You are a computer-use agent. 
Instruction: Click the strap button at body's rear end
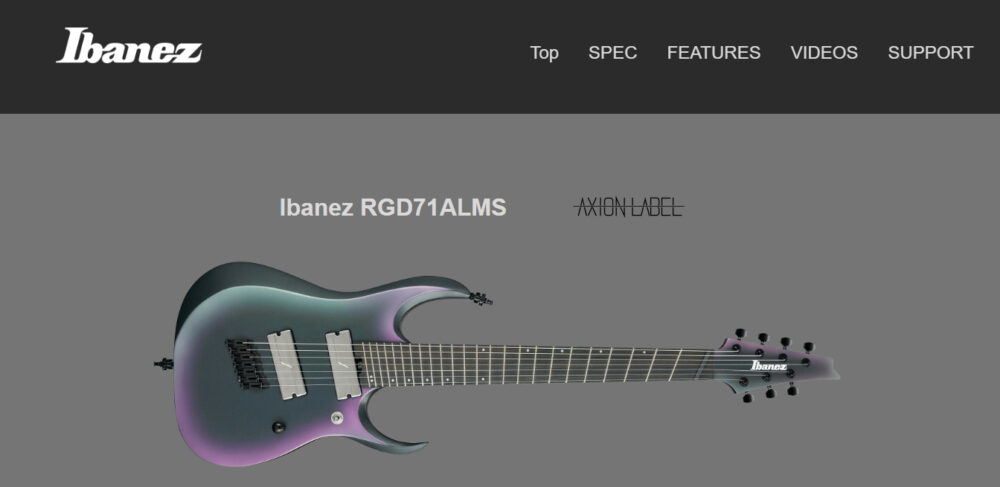(x=163, y=364)
